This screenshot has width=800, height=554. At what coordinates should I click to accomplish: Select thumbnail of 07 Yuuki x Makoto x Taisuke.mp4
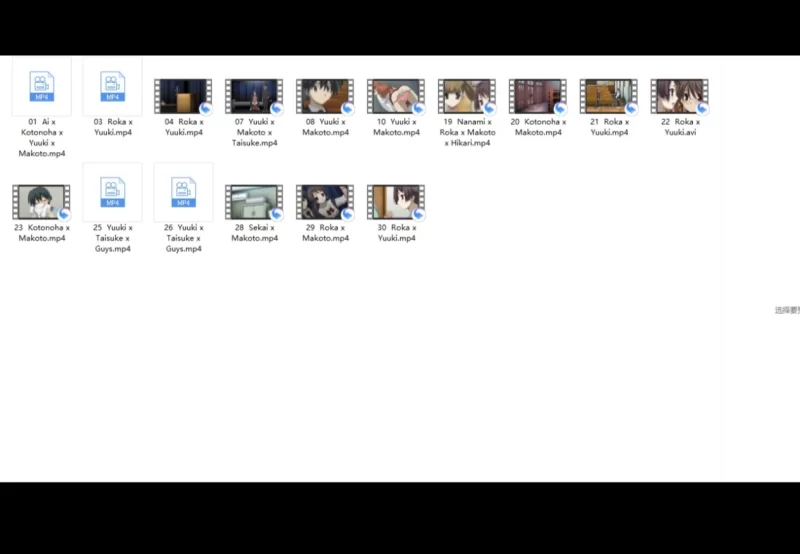254,96
